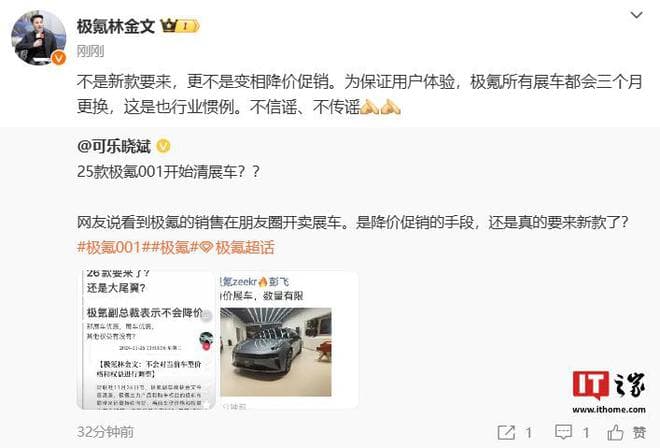The width and height of the screenshot is (660, 448).
Task: Click the comment bubble icon
Action: pyautogui.click(x=563, y=432)
